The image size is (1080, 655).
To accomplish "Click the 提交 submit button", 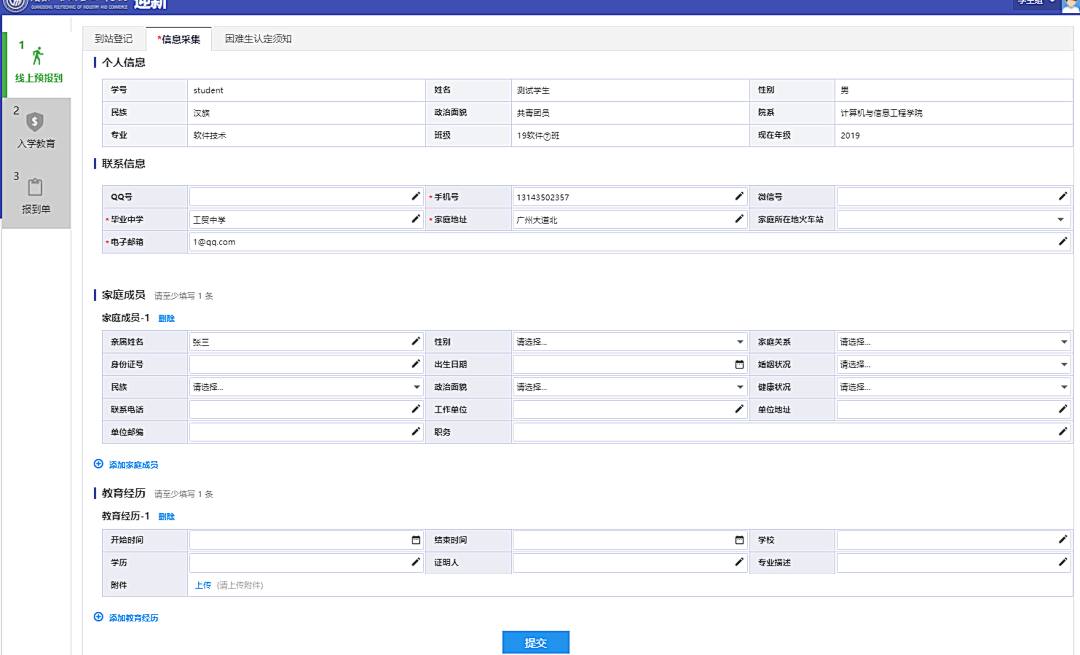I will click(x=536, y=642).
